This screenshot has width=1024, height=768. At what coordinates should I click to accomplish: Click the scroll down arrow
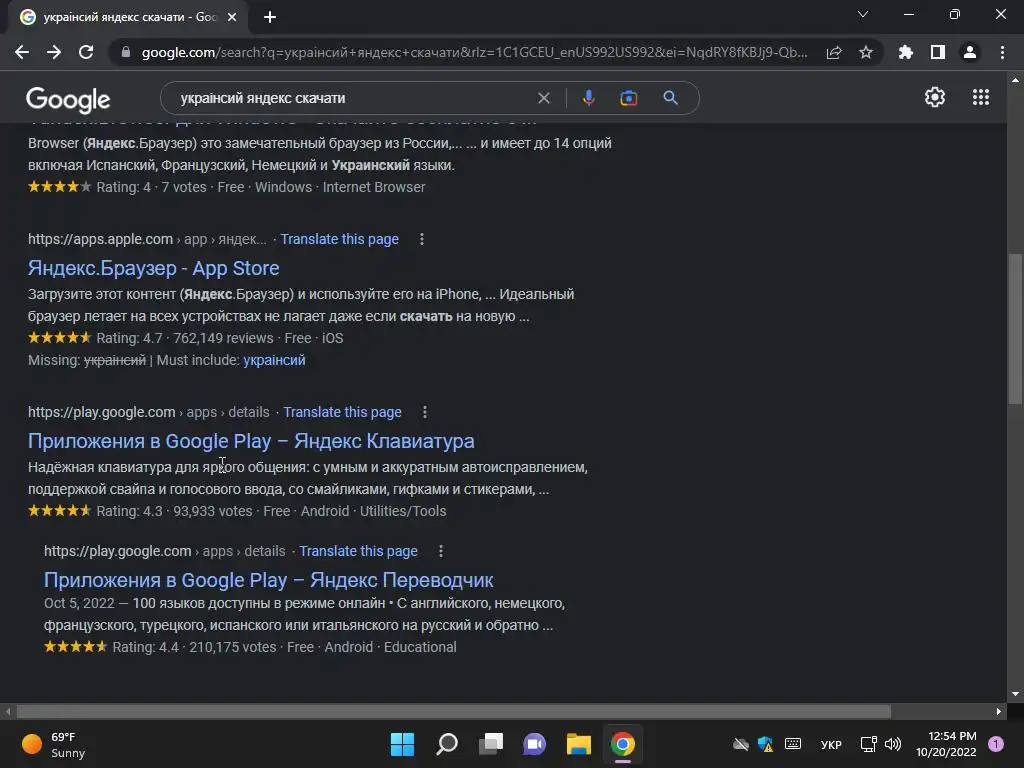click(1015, 694)
